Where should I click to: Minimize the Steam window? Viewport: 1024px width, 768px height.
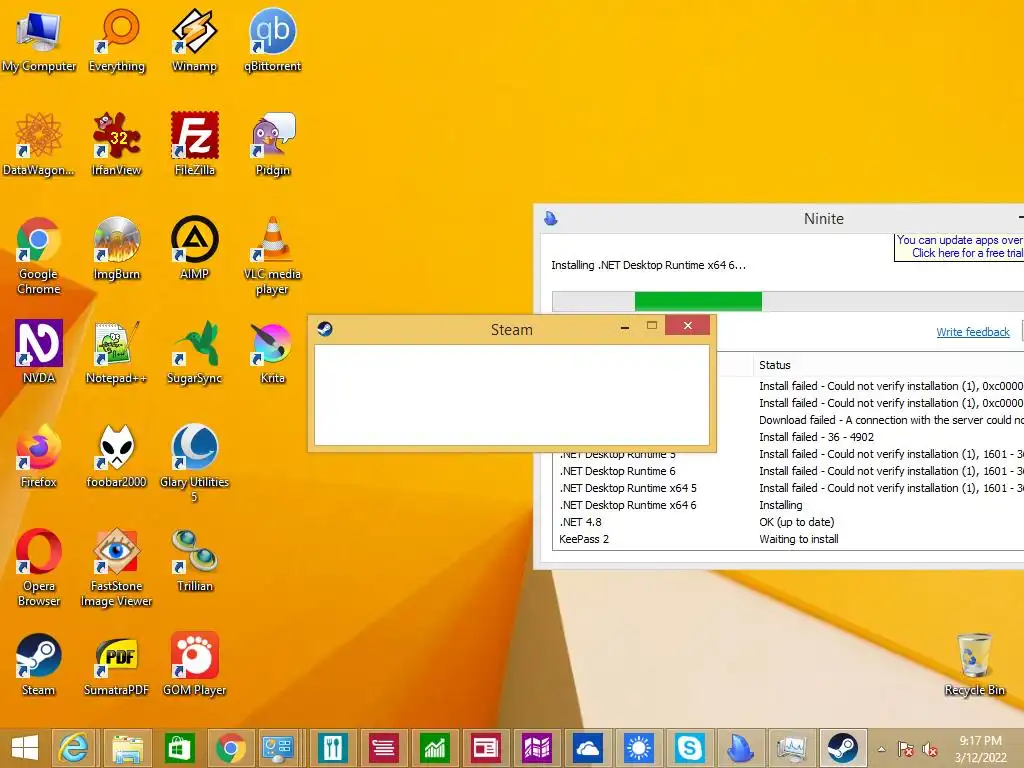pyautogui.click(x=625, y=326)
